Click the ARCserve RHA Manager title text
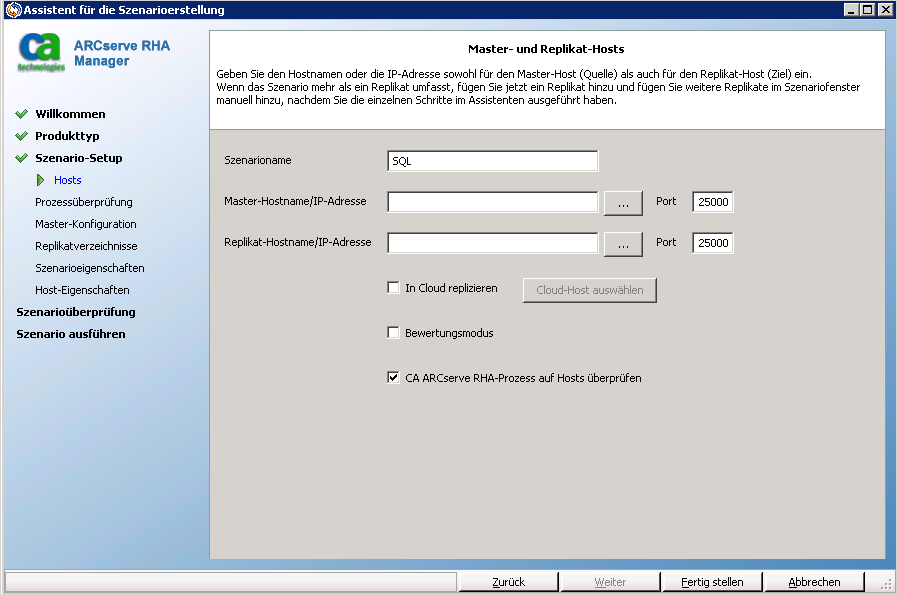This screenshot has width=898, height=595. point(122,53)
